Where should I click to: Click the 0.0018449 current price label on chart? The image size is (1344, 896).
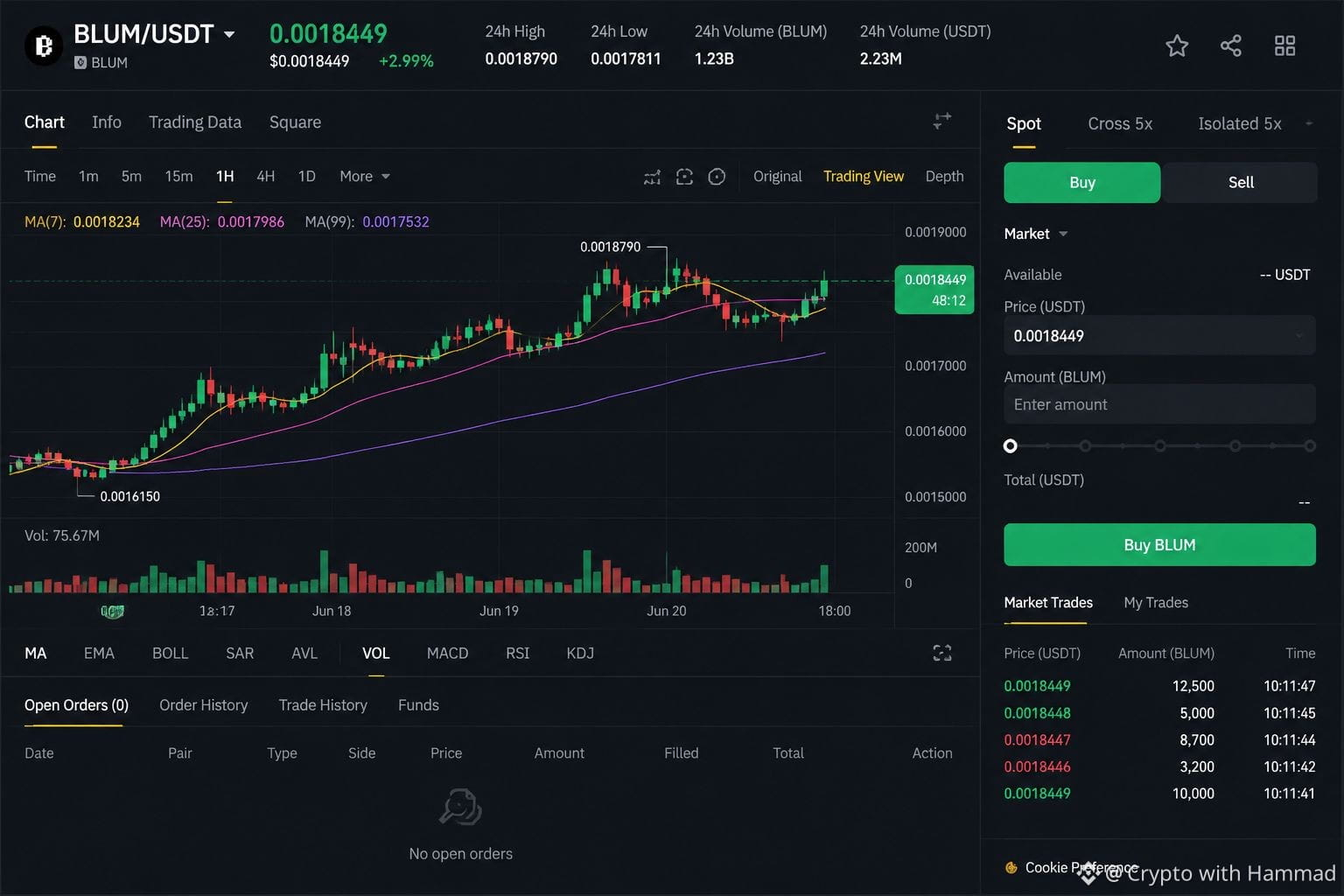point(934,290)
